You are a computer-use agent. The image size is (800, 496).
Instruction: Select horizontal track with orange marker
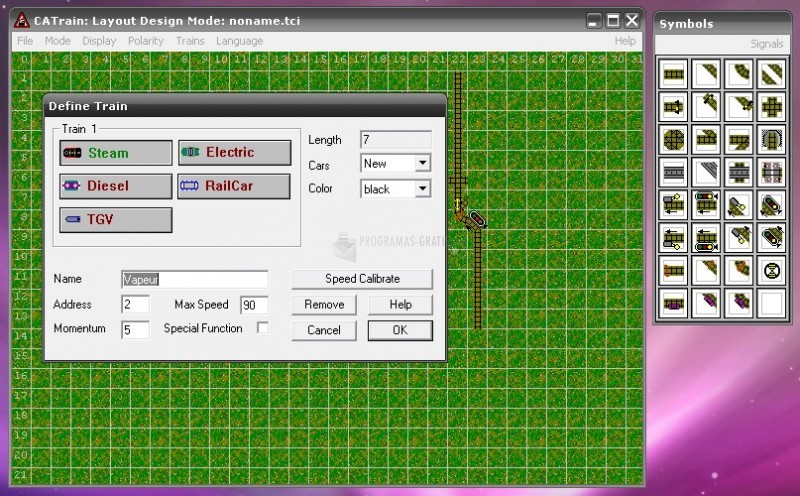point(673,270)
